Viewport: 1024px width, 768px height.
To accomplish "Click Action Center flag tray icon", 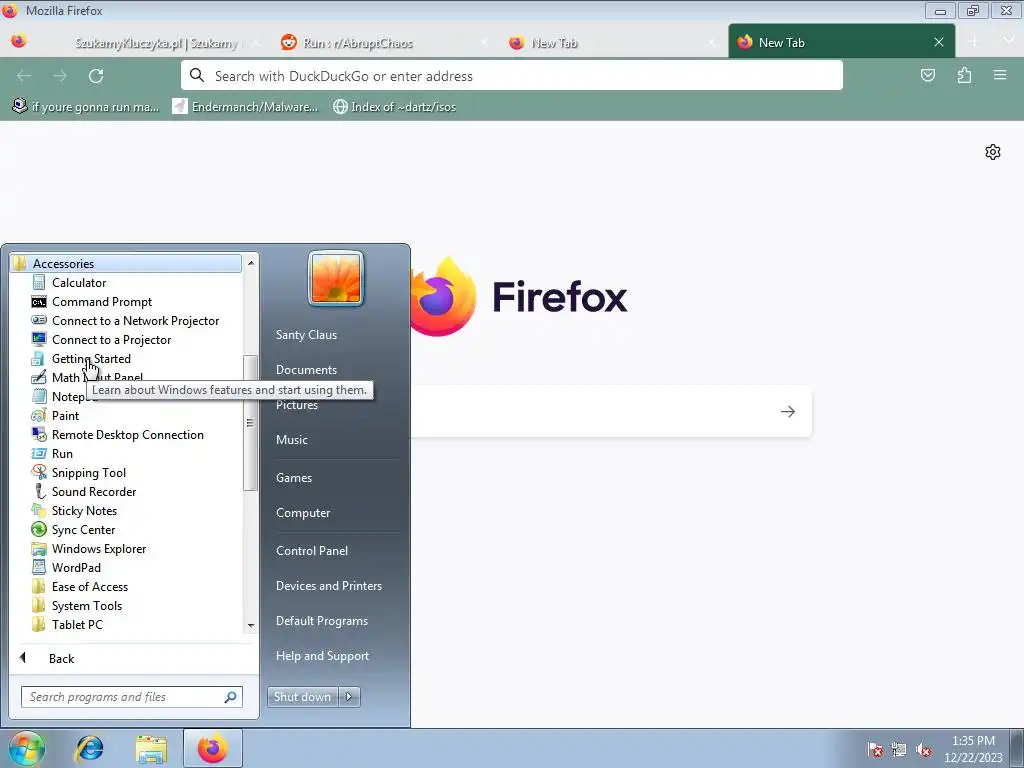I will [875, 750].
